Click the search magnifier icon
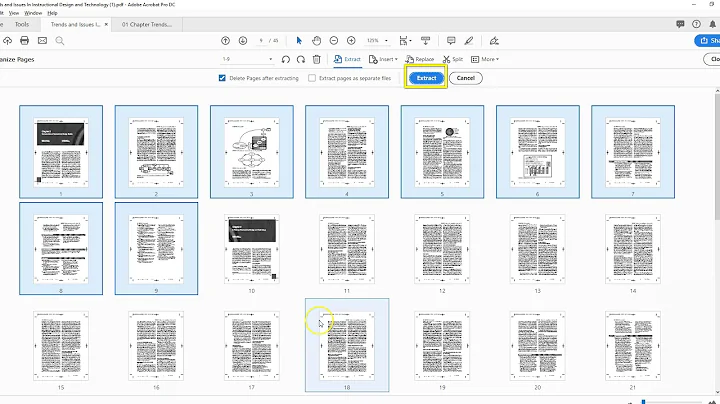Viewport: 720px width, 404px height. click(60, 41)
